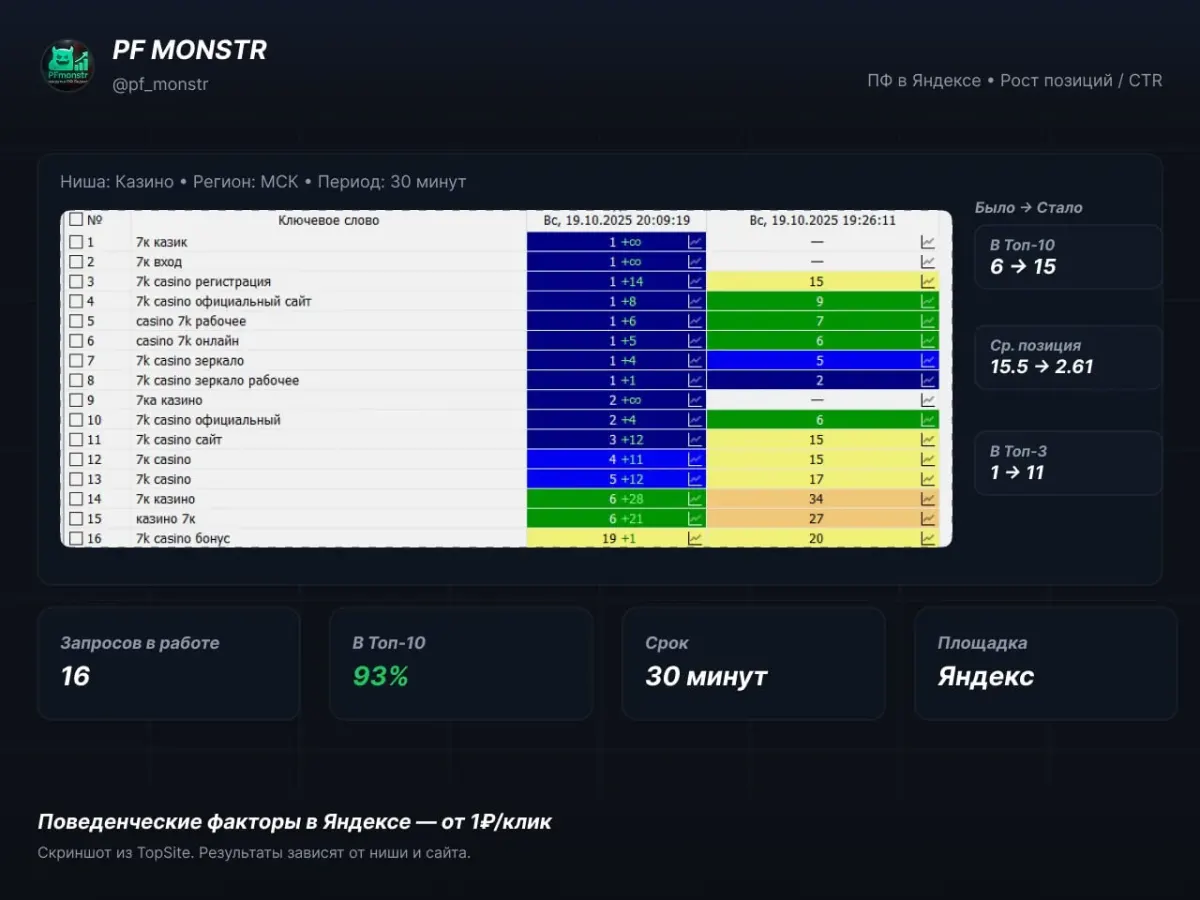This screenshot has width=1200, height=900.
Task: Click 20:09:19 chart icon for "7k casino официальный сайт"
Action: (695, 301)
